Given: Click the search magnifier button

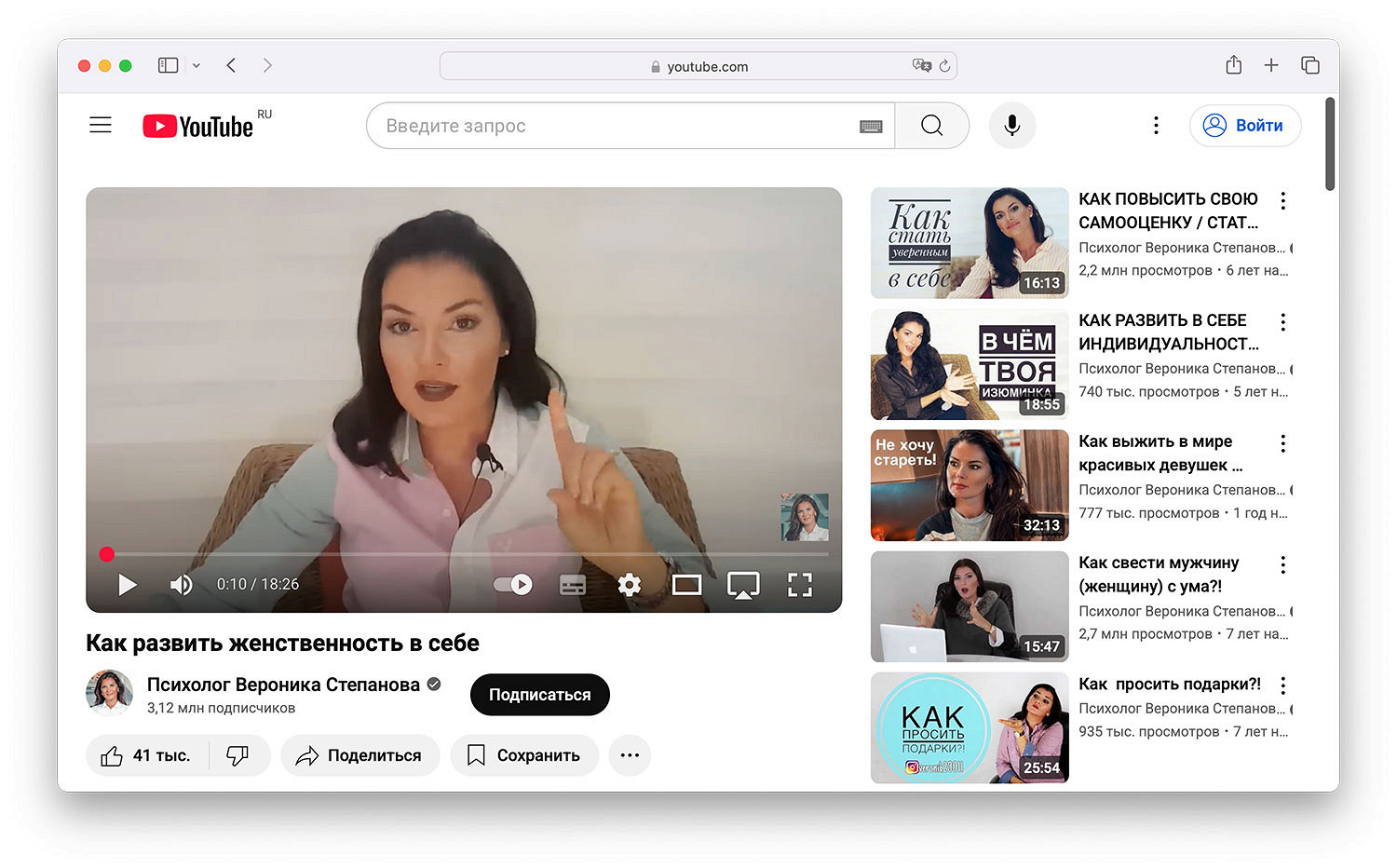Looking at the screenshot, I should pyautogui.click(x=931, y=126).
